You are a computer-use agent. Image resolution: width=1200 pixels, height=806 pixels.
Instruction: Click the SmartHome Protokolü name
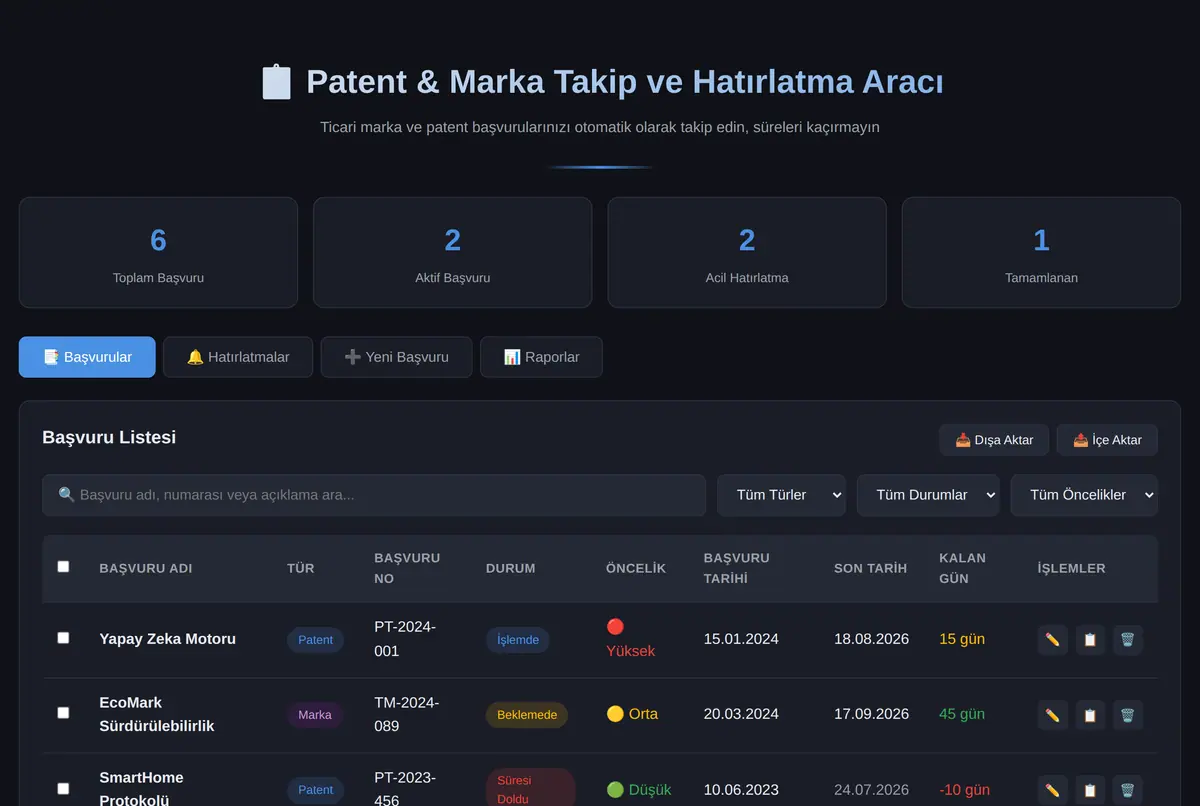pos(141,789)
